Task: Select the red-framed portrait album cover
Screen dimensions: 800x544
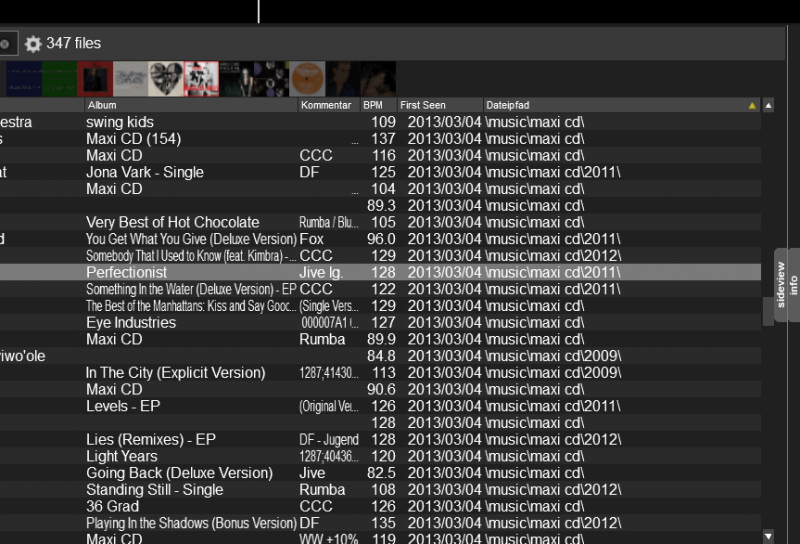Action: point(95,79)
